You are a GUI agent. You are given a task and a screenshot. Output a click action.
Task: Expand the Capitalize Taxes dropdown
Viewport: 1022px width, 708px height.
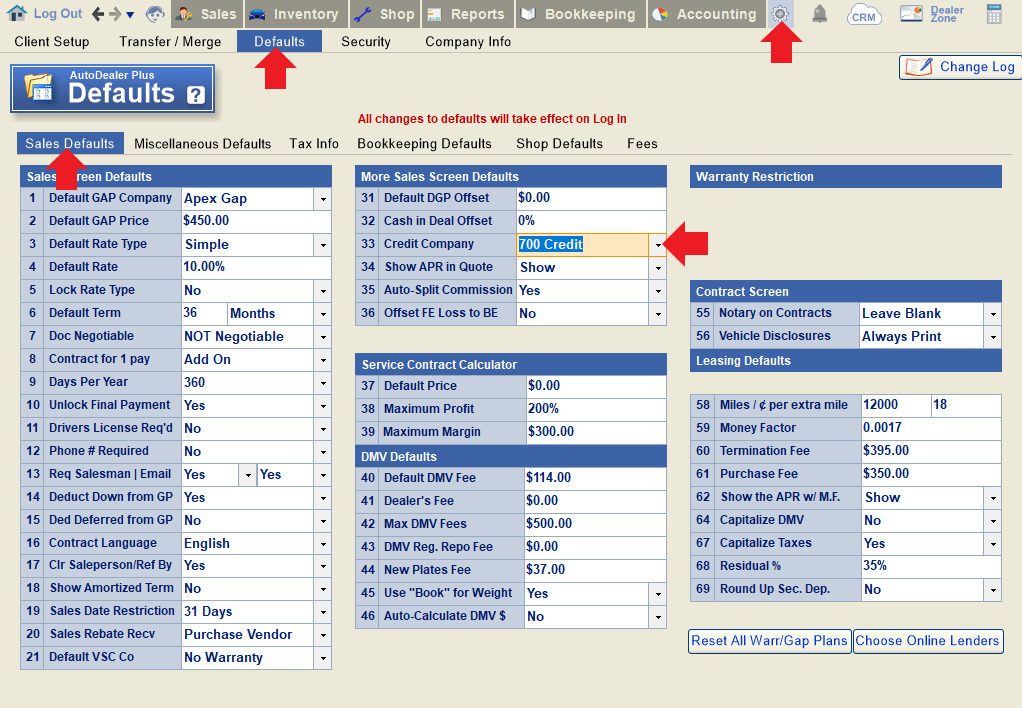coord(993,544)
